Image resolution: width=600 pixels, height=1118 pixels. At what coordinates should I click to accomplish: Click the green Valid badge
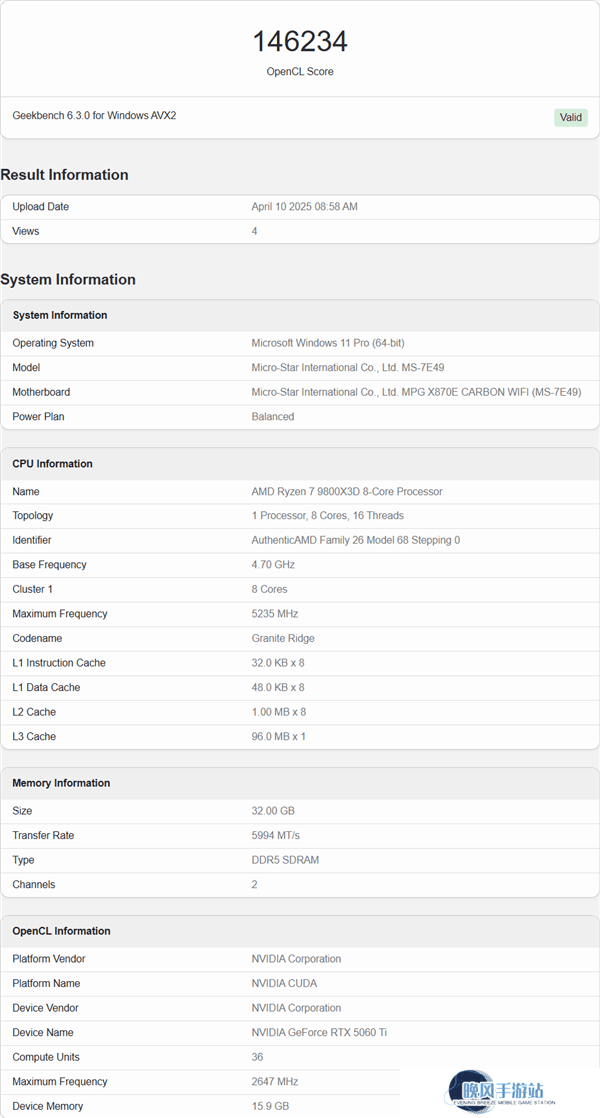click(571, 118)
